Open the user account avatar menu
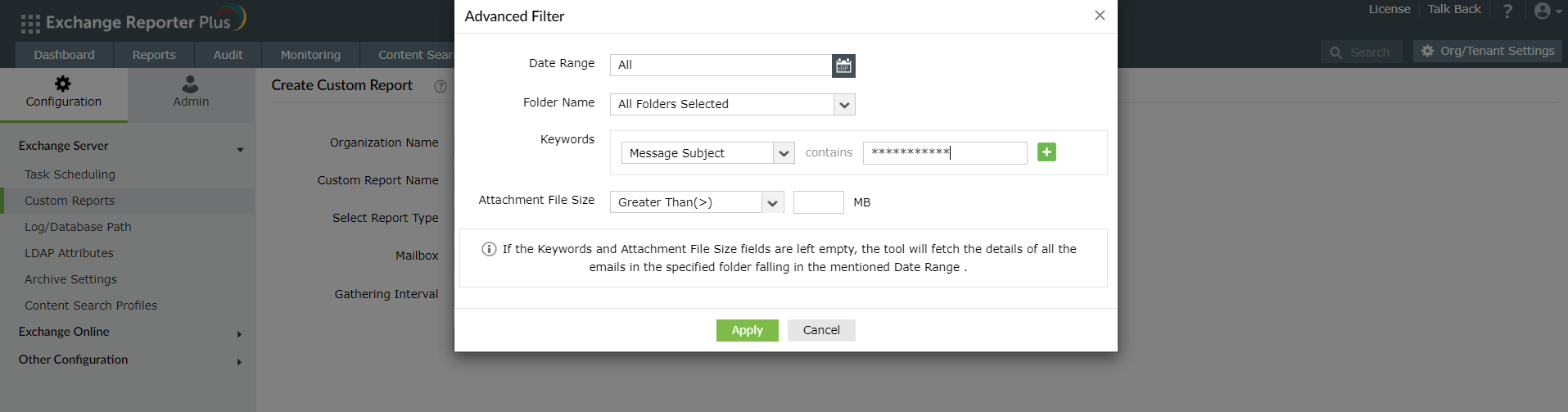 [1543, 11]
